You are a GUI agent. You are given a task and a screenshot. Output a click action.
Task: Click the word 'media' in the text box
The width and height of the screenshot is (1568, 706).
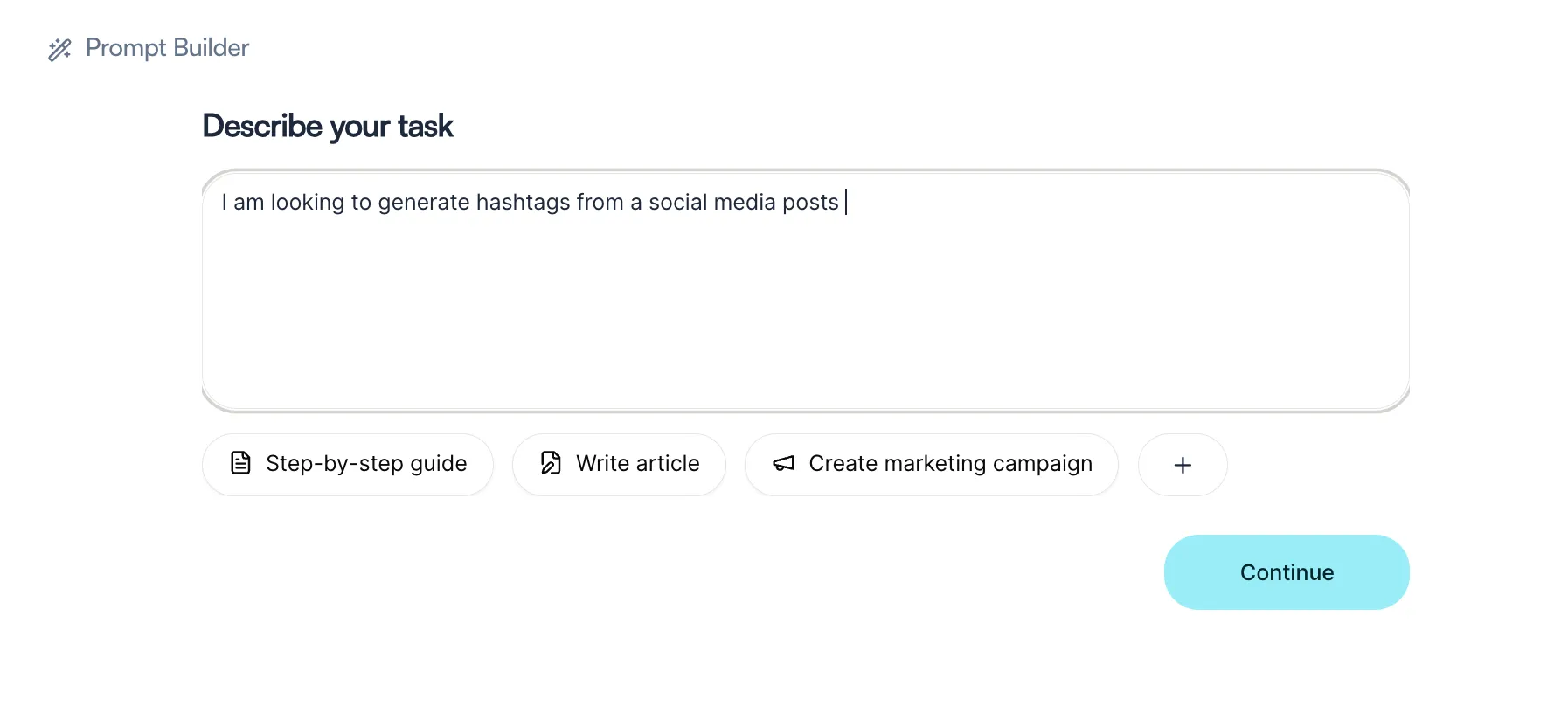tap(745, 203)
